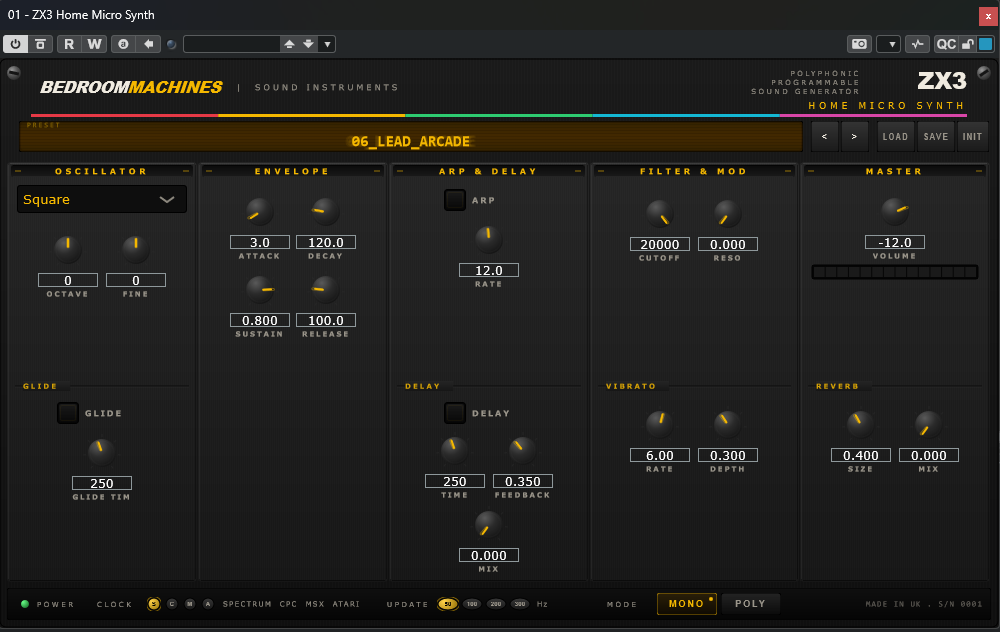
Task: Click the Cutoff knob
Action: click(659, 214)
